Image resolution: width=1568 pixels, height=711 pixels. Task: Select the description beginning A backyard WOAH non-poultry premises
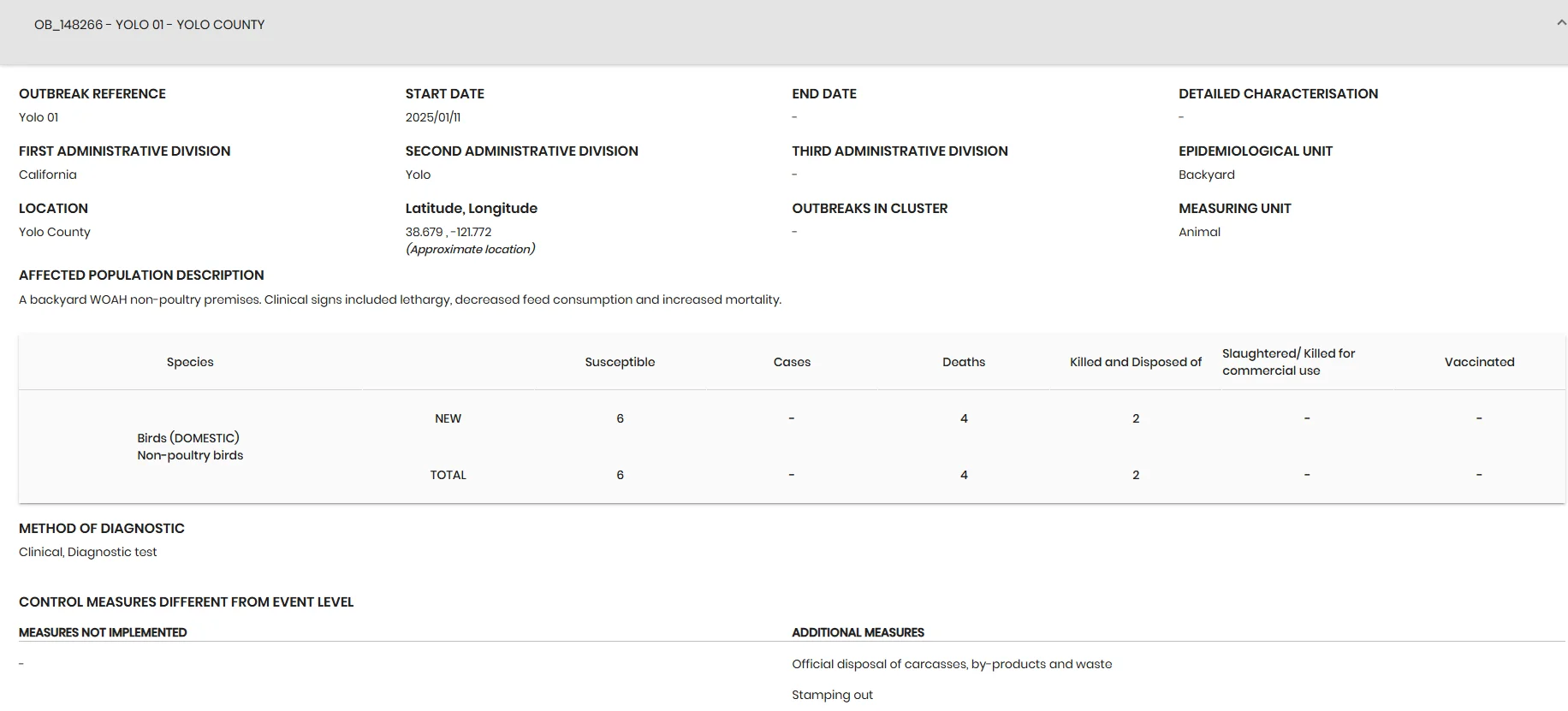pos(401,299)
